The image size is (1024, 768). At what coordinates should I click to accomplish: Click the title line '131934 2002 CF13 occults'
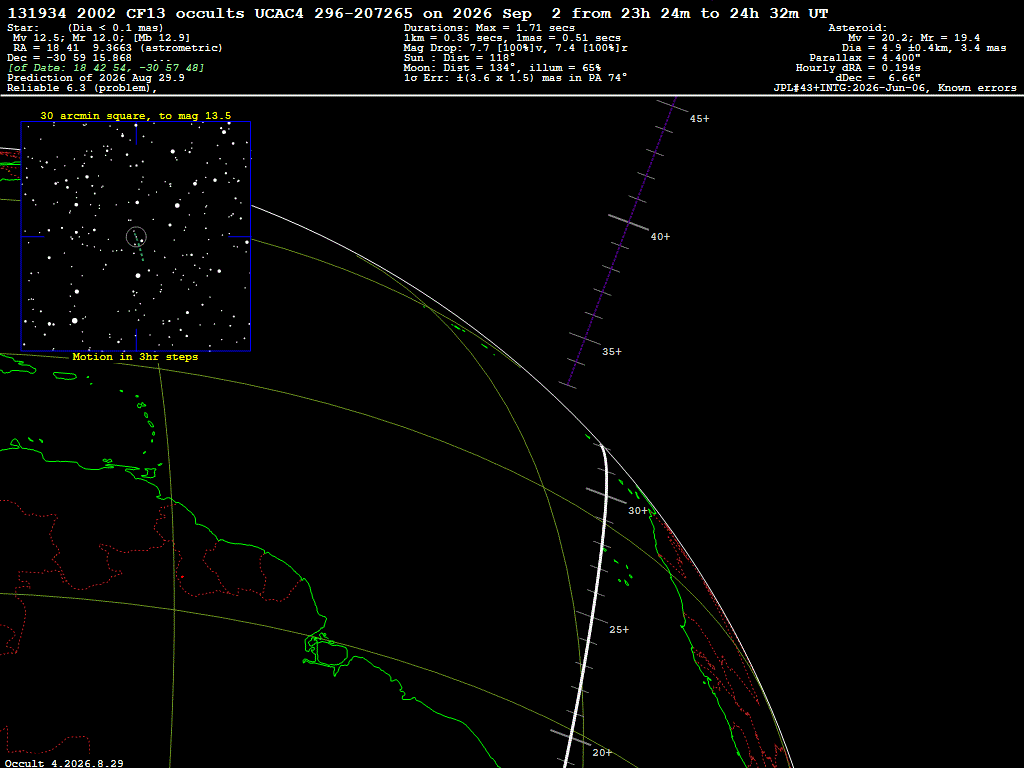(126, 13)
